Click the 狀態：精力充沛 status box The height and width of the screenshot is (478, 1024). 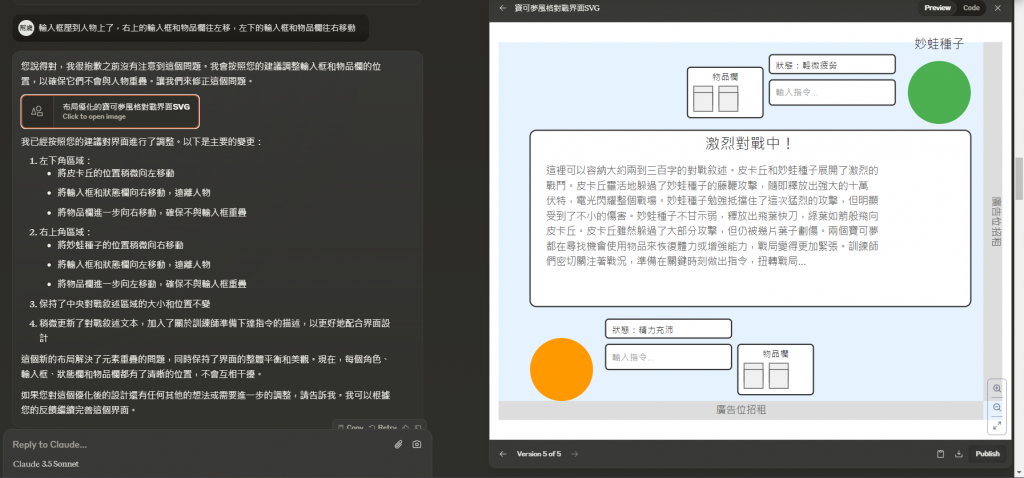[x=668, y=328]
